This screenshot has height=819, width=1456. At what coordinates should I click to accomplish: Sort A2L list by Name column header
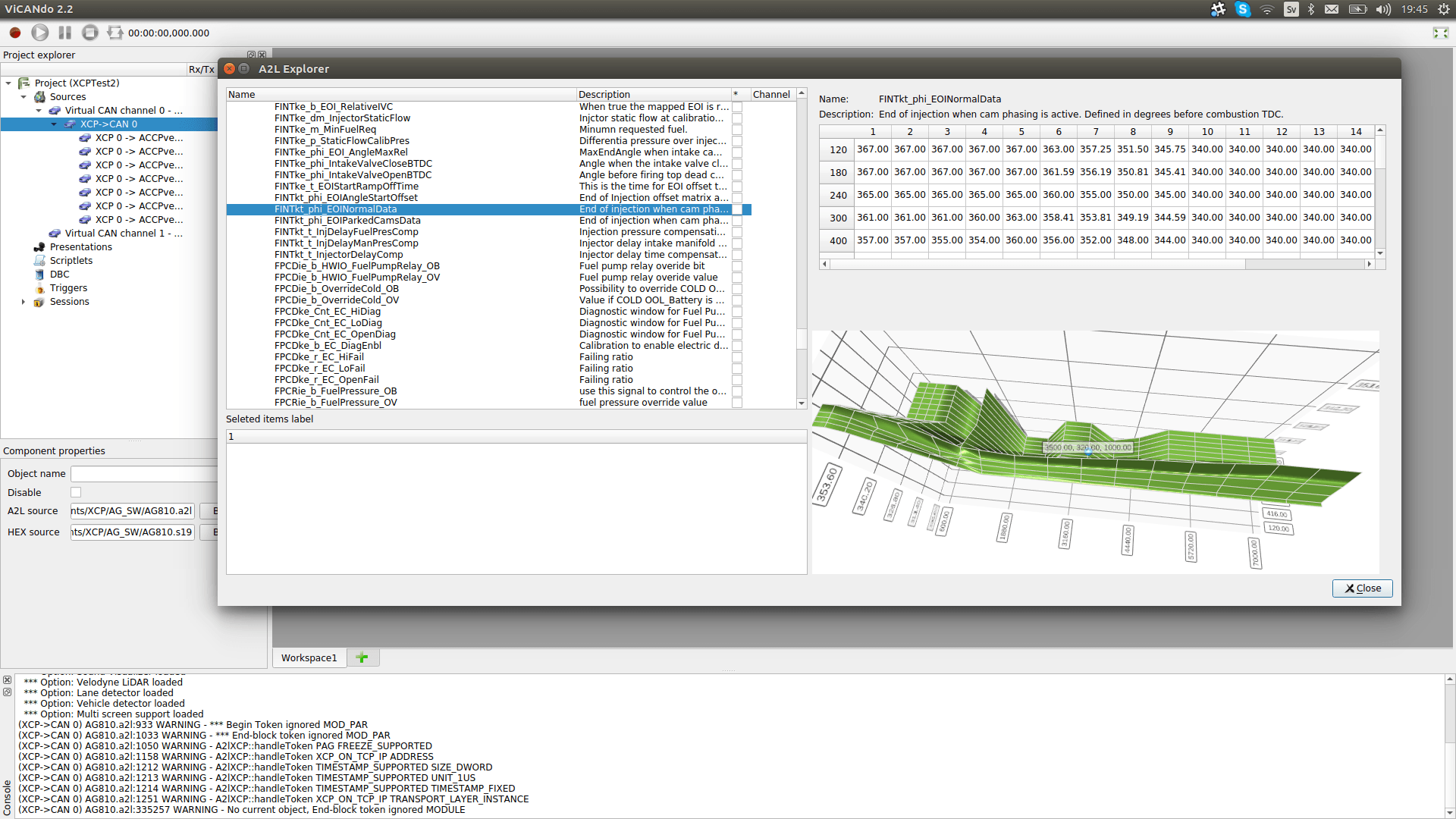pos(401,94)
